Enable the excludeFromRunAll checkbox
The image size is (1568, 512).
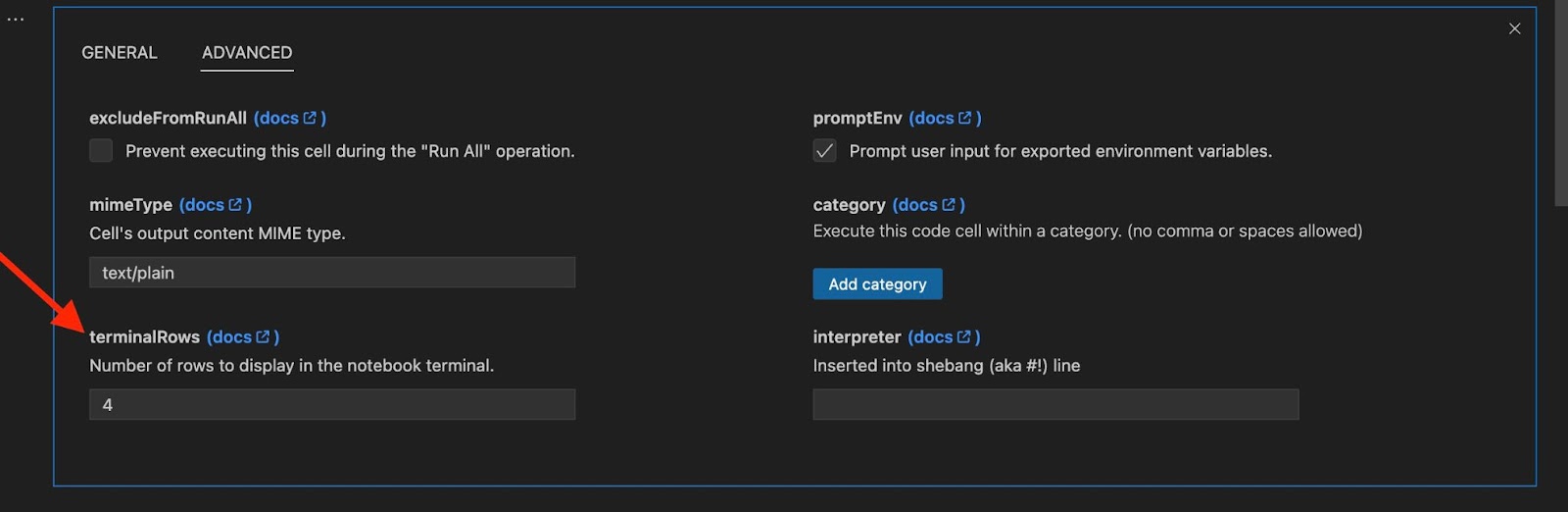coord(101,151)
